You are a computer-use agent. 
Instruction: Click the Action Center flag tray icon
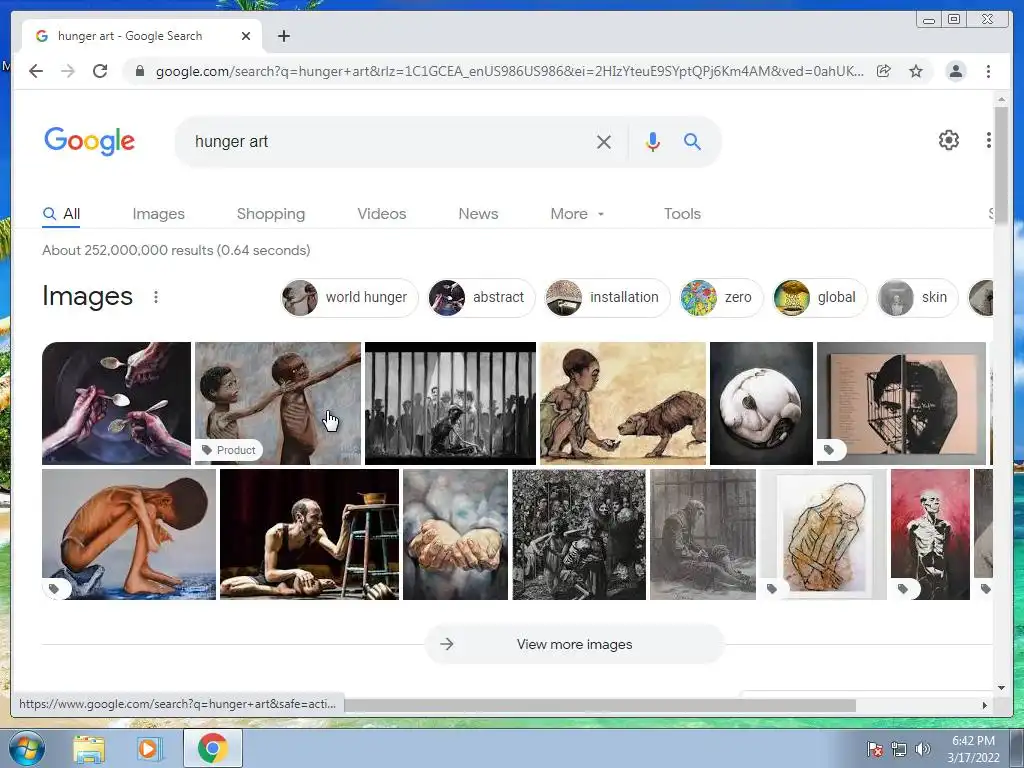(875, 749)
